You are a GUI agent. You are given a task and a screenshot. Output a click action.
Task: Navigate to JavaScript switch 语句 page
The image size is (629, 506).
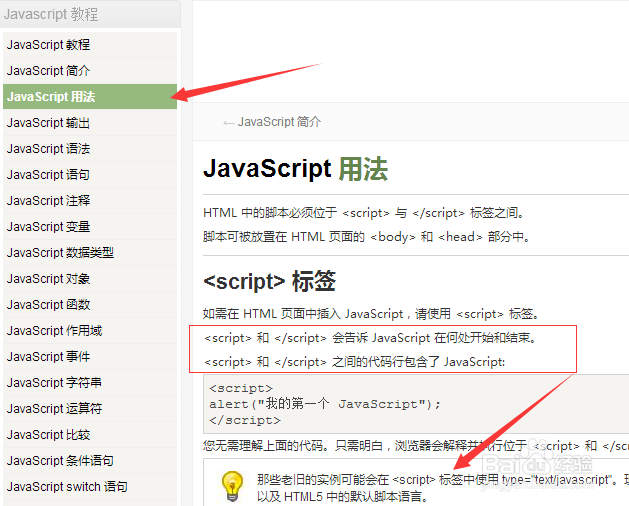[90, 487]
